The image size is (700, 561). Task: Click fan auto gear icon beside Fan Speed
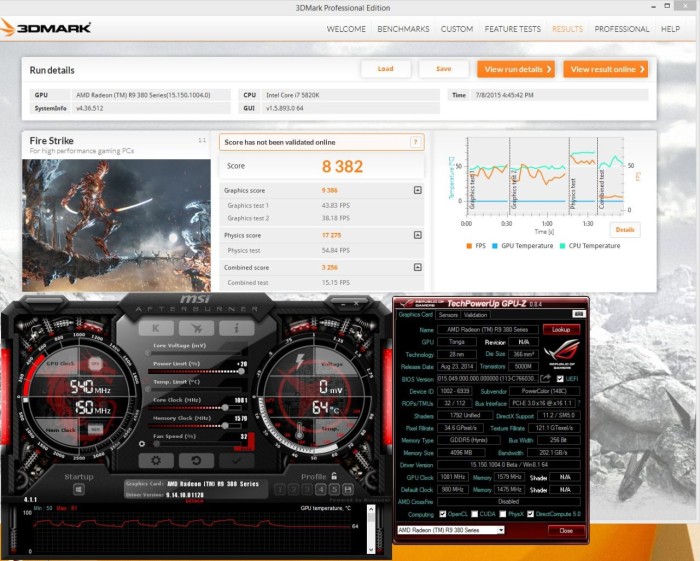pyautogui.click(x=142, y=444)
